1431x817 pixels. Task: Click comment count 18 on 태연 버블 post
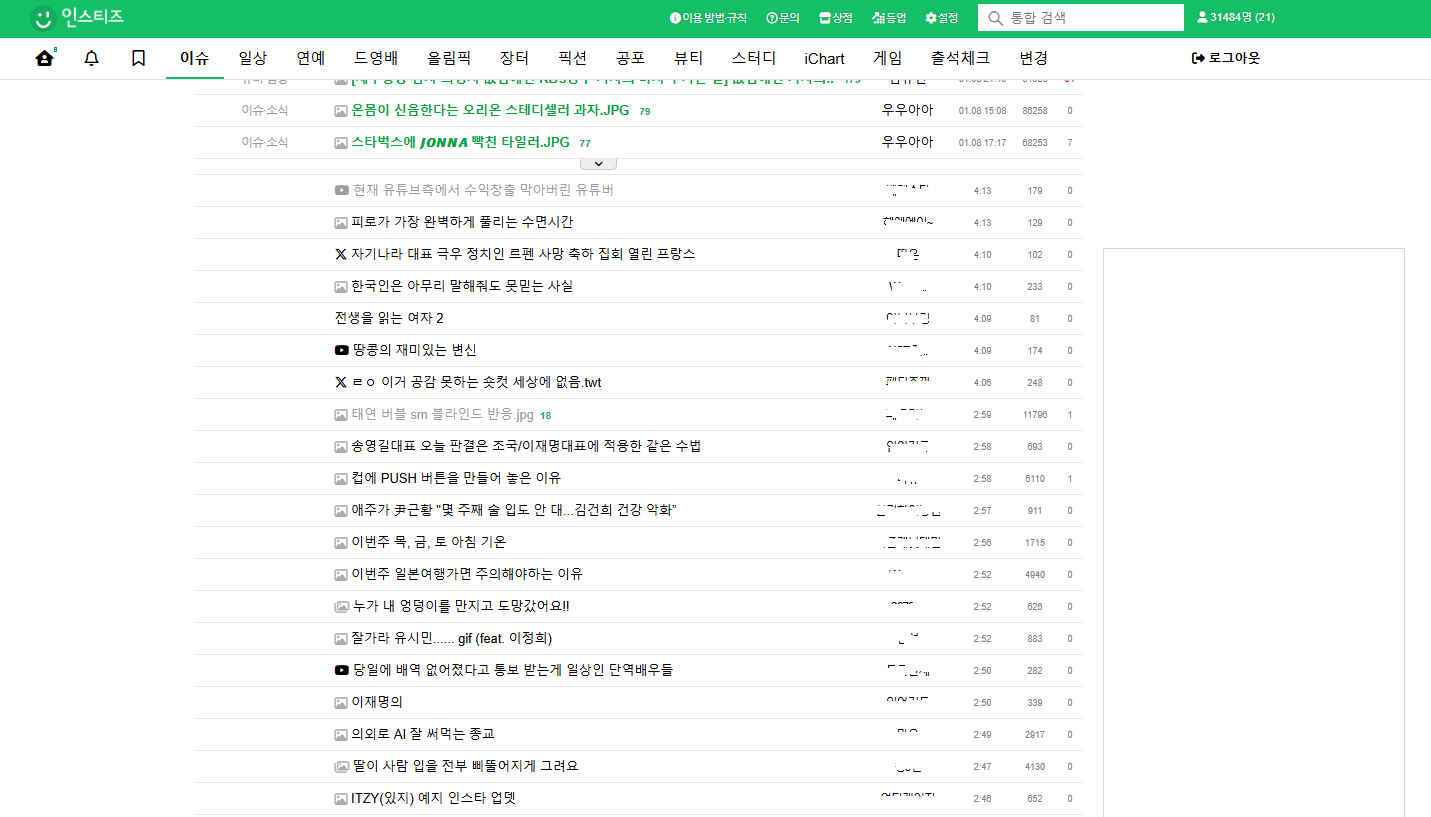tap(546, 415)
